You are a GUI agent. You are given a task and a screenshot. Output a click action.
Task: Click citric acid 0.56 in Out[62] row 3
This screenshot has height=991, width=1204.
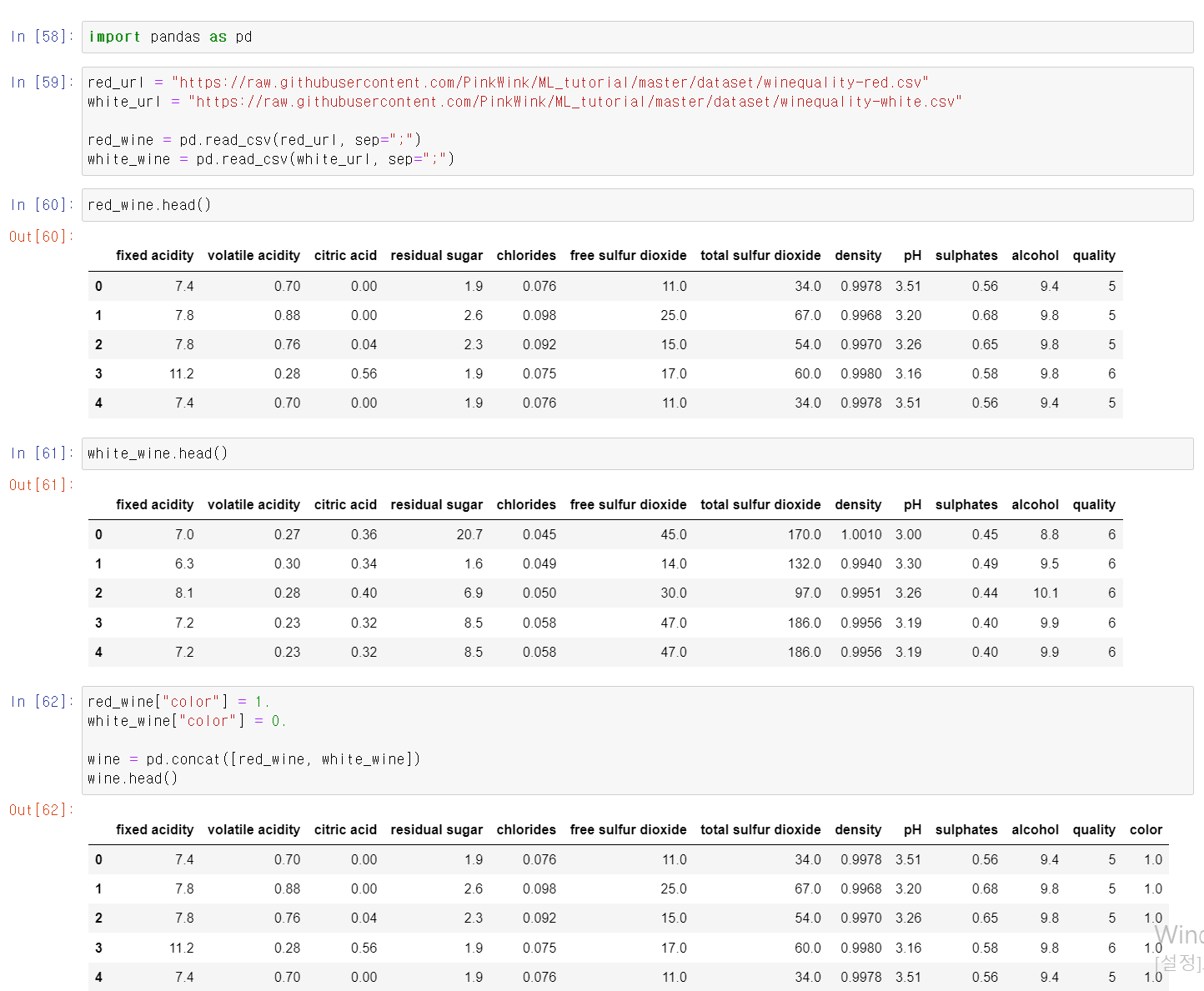coord(364,948)
